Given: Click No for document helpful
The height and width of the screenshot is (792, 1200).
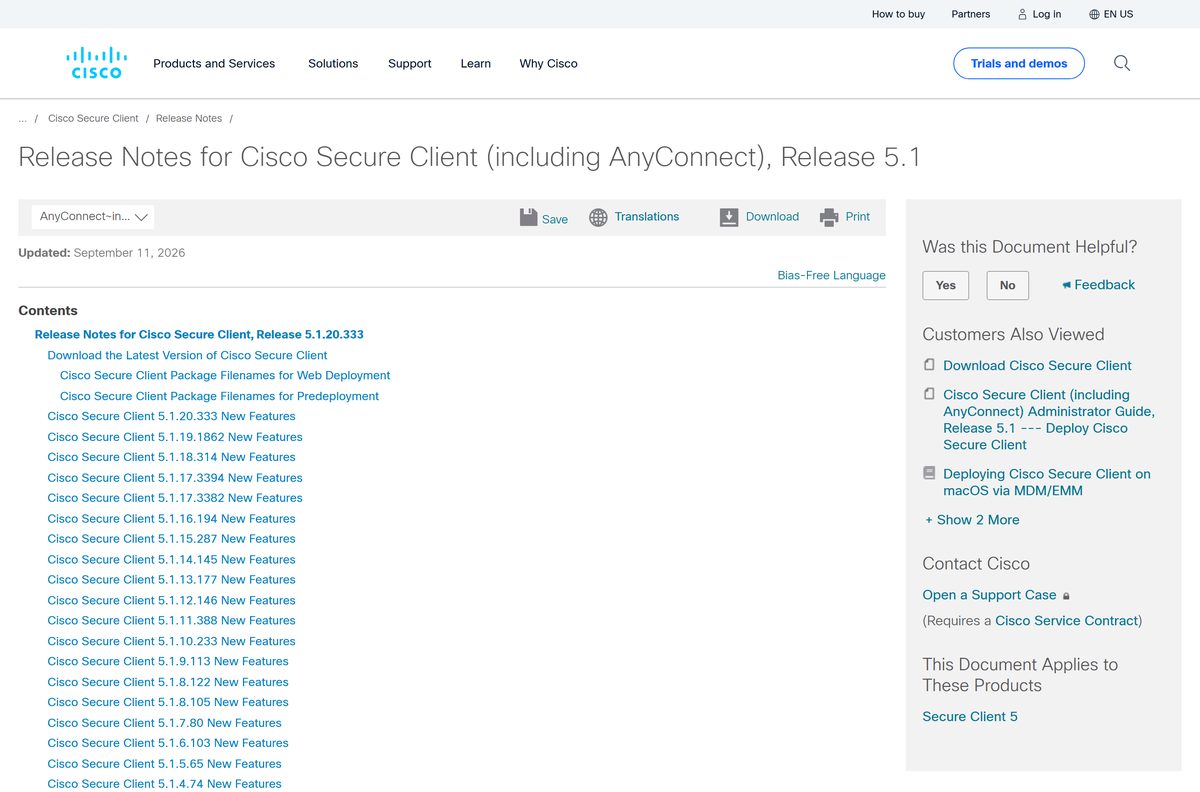Looking at the screenshot, I should point(1008,285).
